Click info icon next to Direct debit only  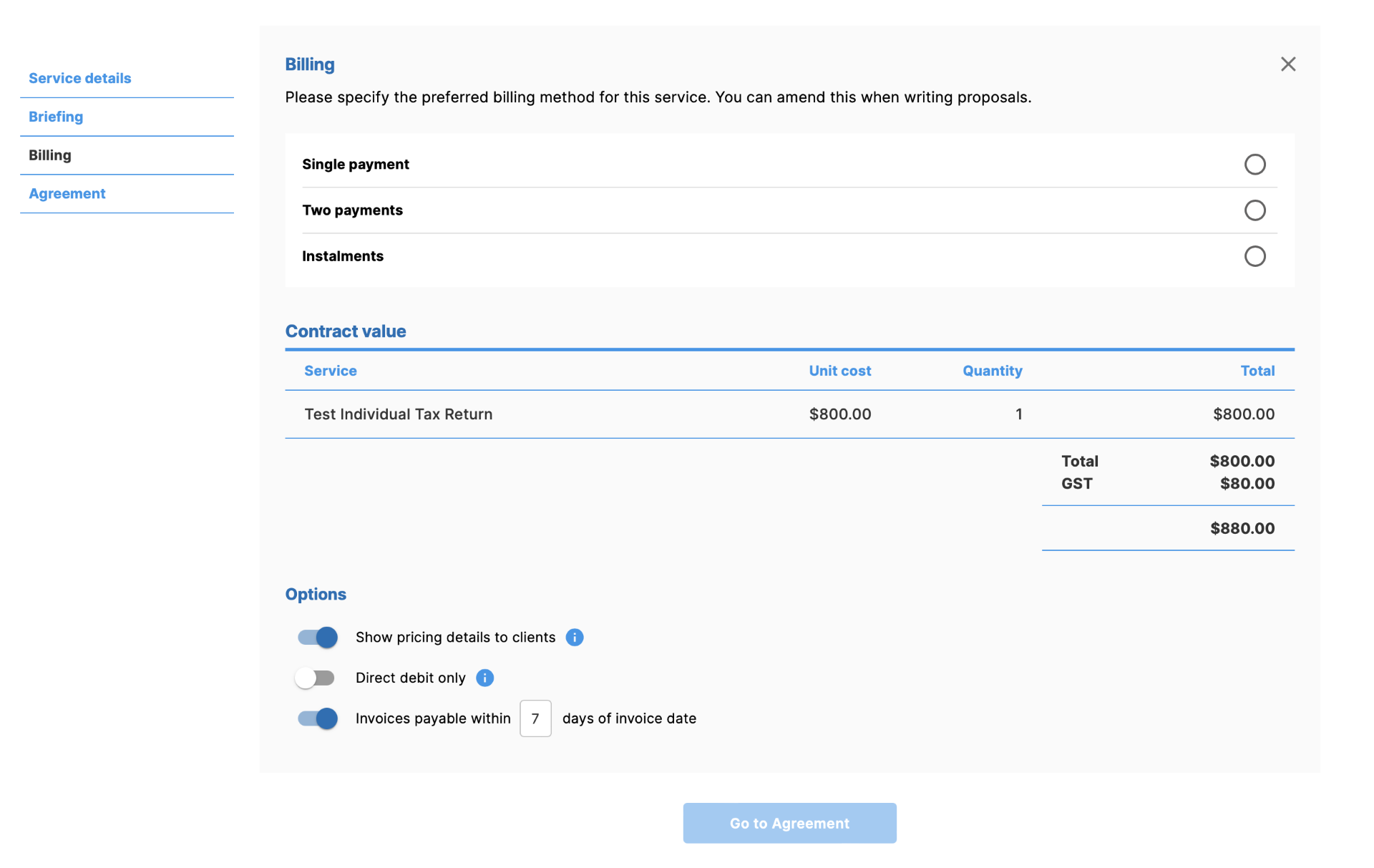pos(484,678)
